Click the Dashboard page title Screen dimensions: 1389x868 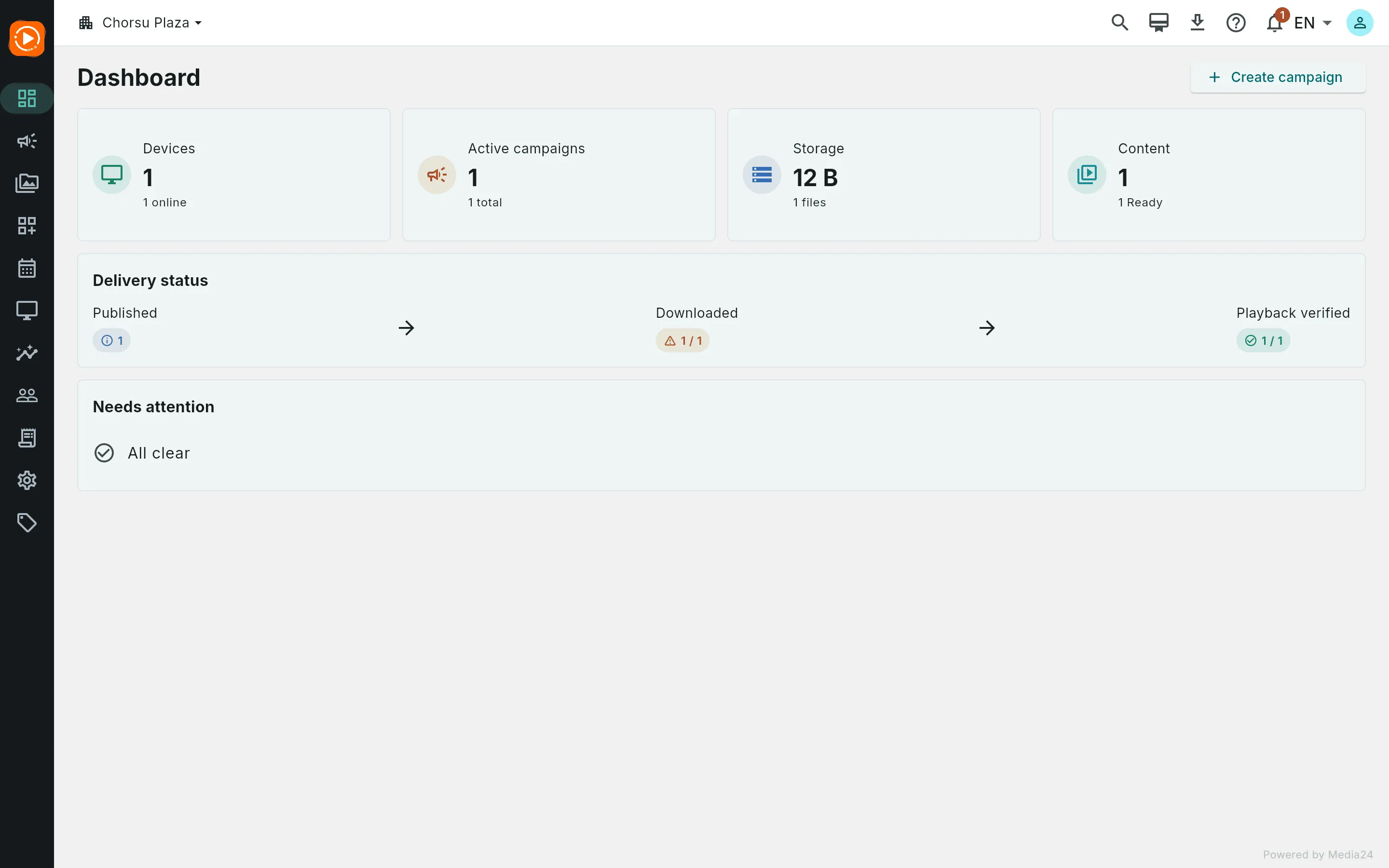(139, 77)
